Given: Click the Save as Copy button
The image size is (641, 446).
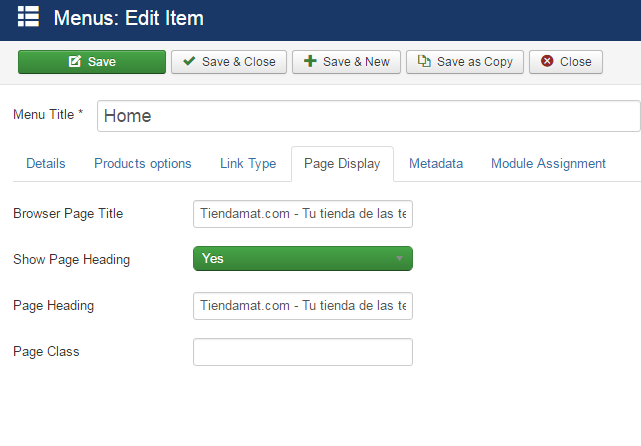Looking at the screenshot, I should (465, 62).
